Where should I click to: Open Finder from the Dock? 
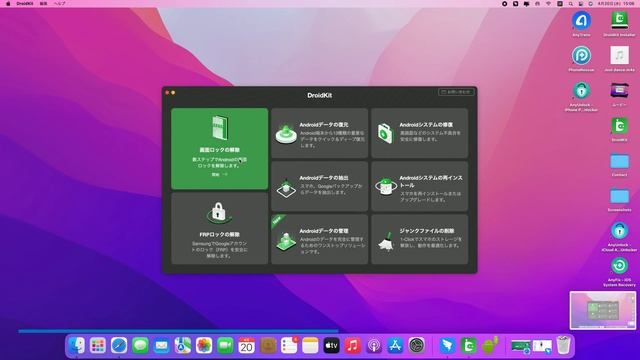click(76, 346)
